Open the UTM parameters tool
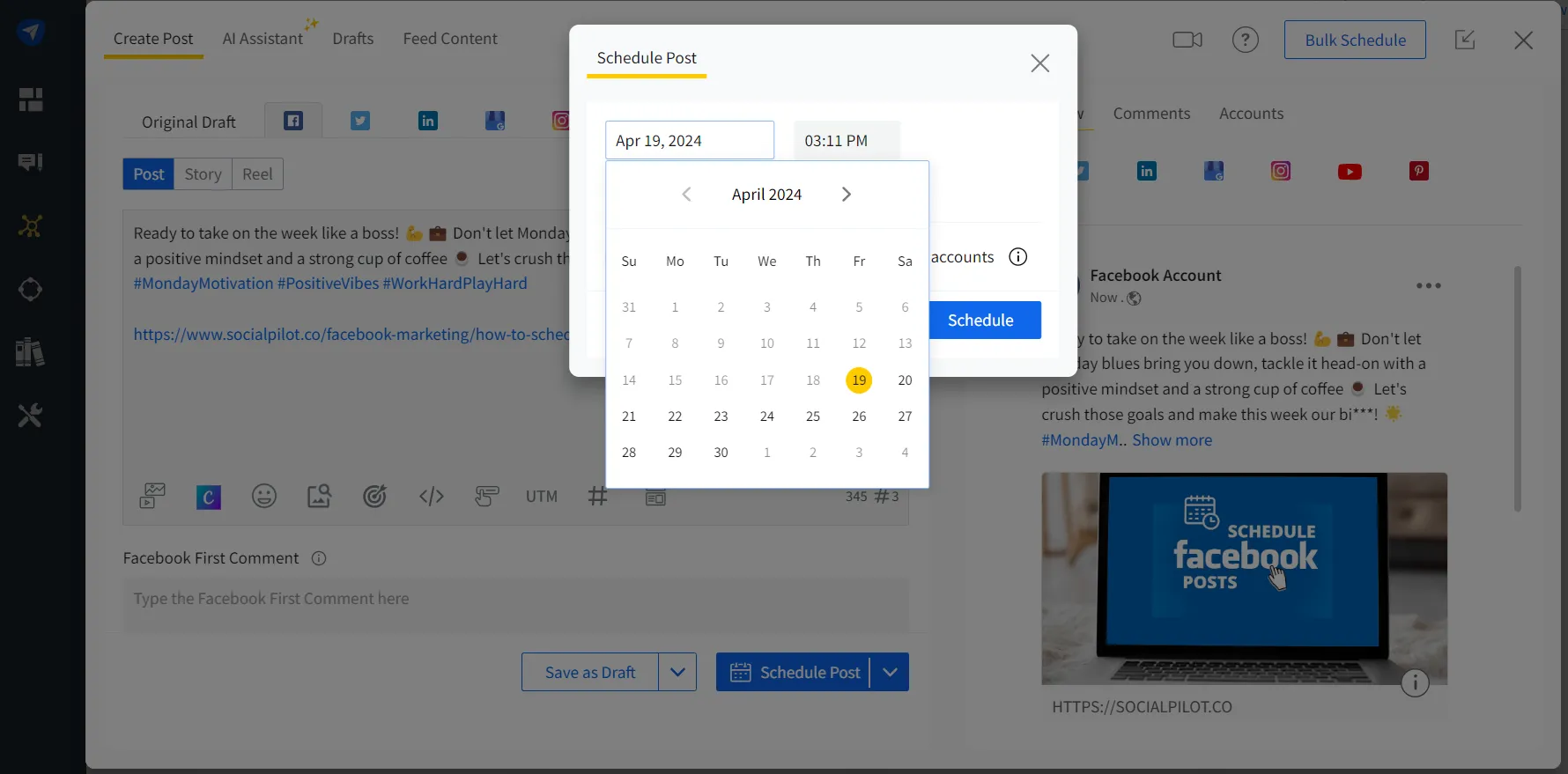 click(x=541, y=497)
